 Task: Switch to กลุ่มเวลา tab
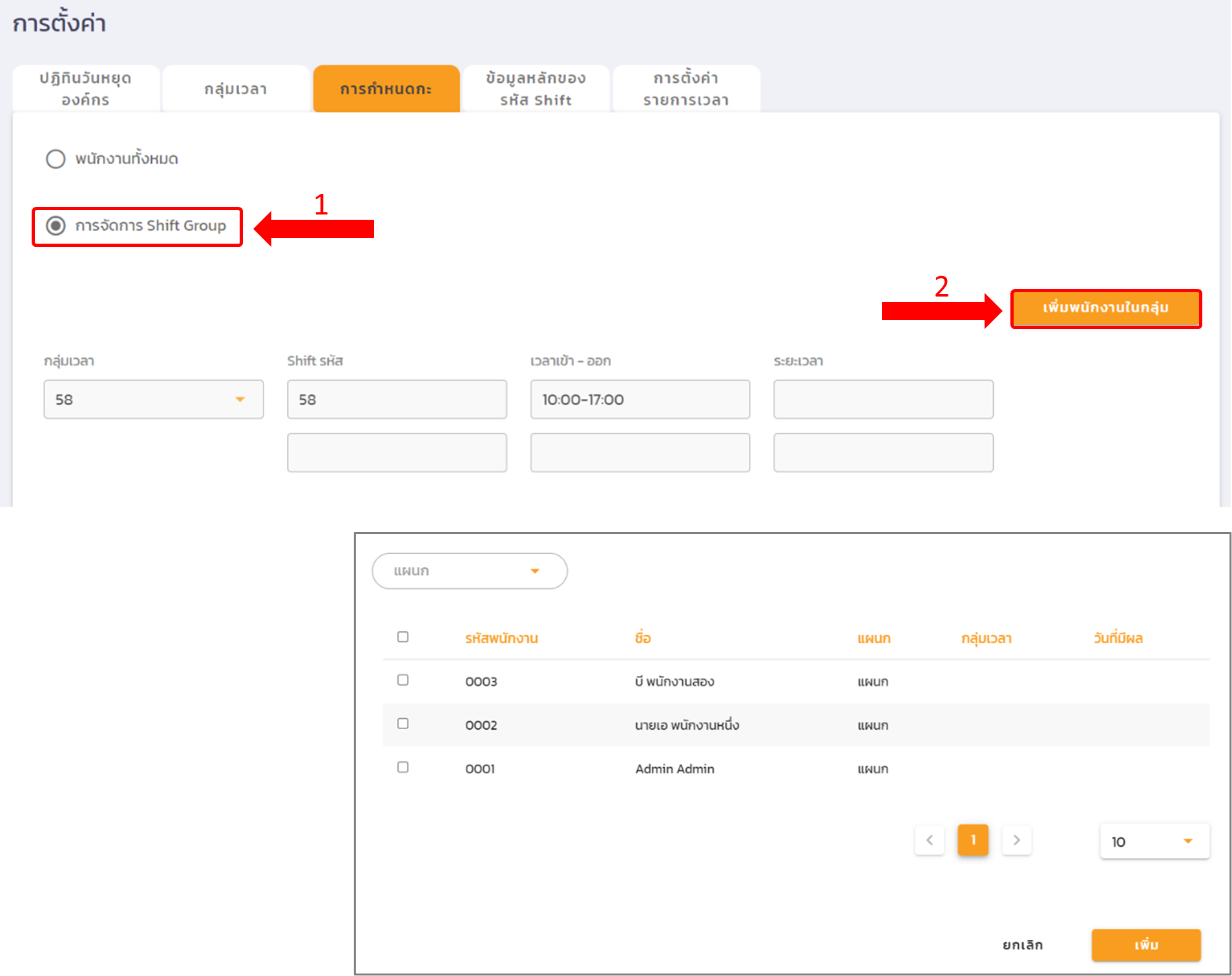tap(236, 89)
